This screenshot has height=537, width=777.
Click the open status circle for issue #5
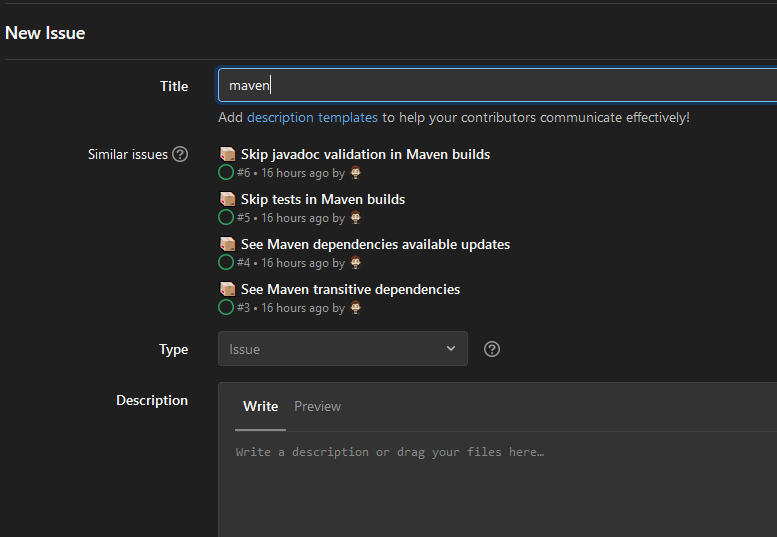click(226, 217)
